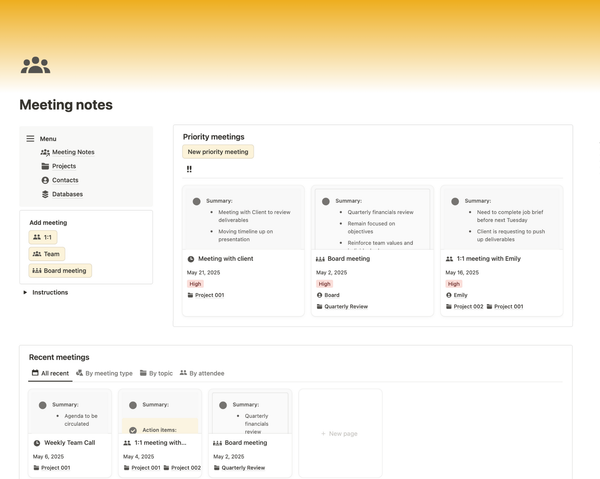Click the May 21, 2025 date

coord(203,273)
